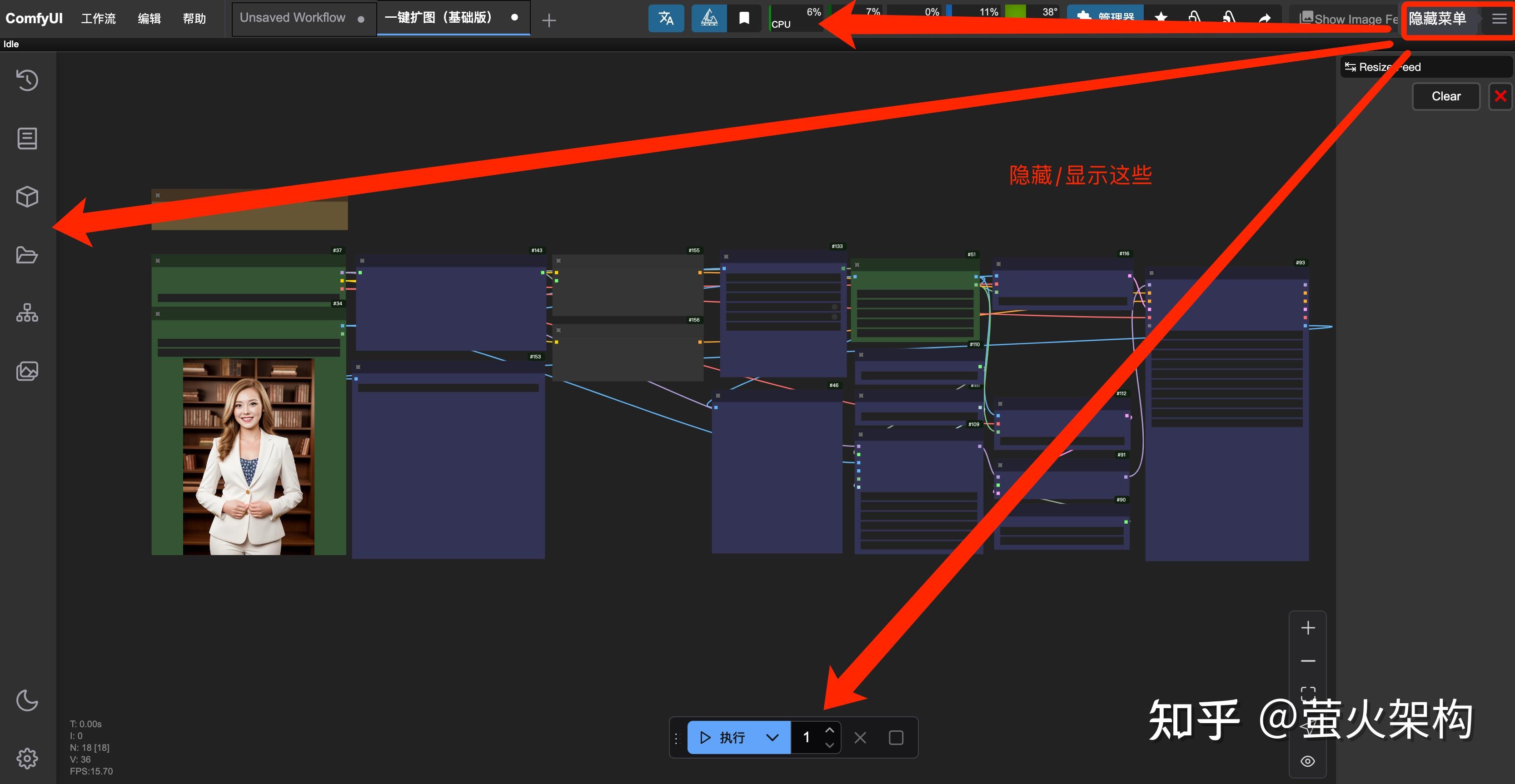
Task: Expand the 执行 button dropdown arrow
Action: tap(772, 738)
